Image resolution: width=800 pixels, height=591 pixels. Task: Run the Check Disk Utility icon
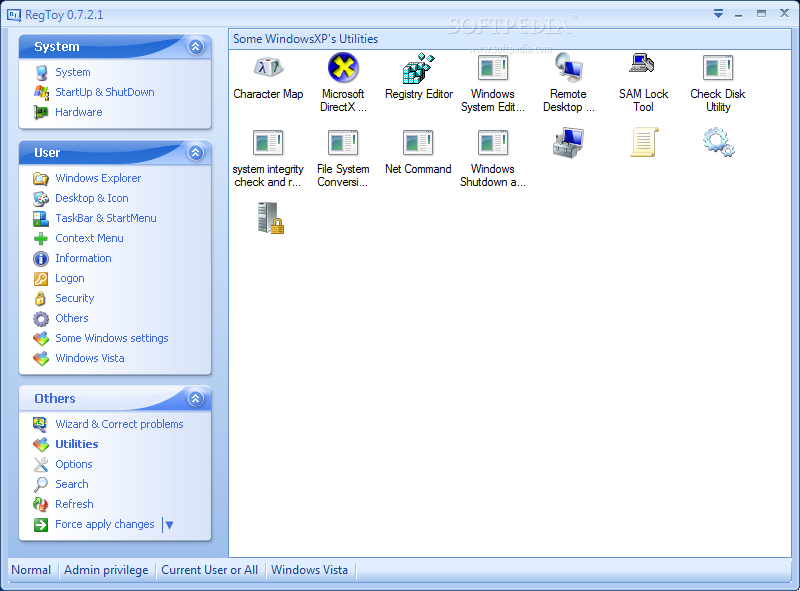(718, 68)
